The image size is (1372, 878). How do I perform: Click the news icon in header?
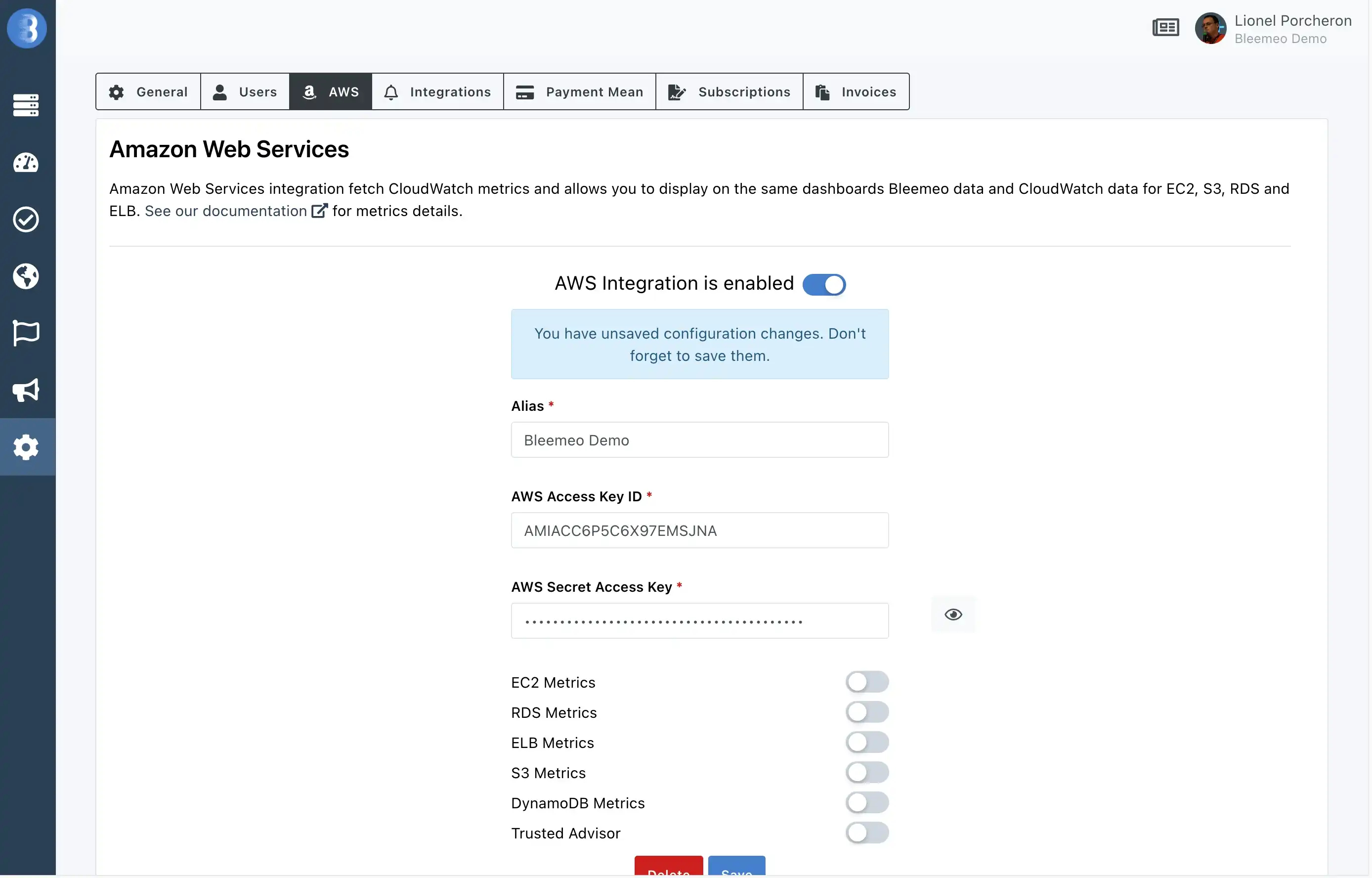1166,27
